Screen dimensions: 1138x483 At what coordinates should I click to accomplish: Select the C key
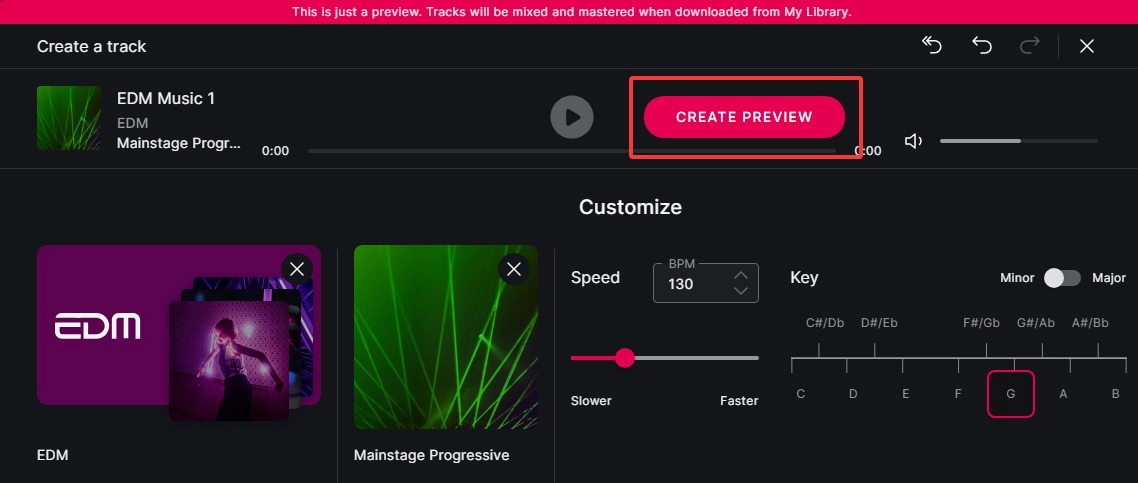coord(801,394)
